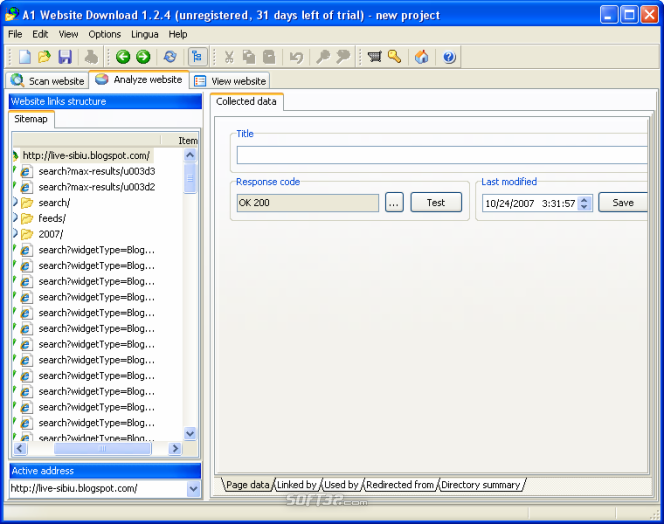Open help with the question mark icon
Screen dimensions: 664x524
449,57
